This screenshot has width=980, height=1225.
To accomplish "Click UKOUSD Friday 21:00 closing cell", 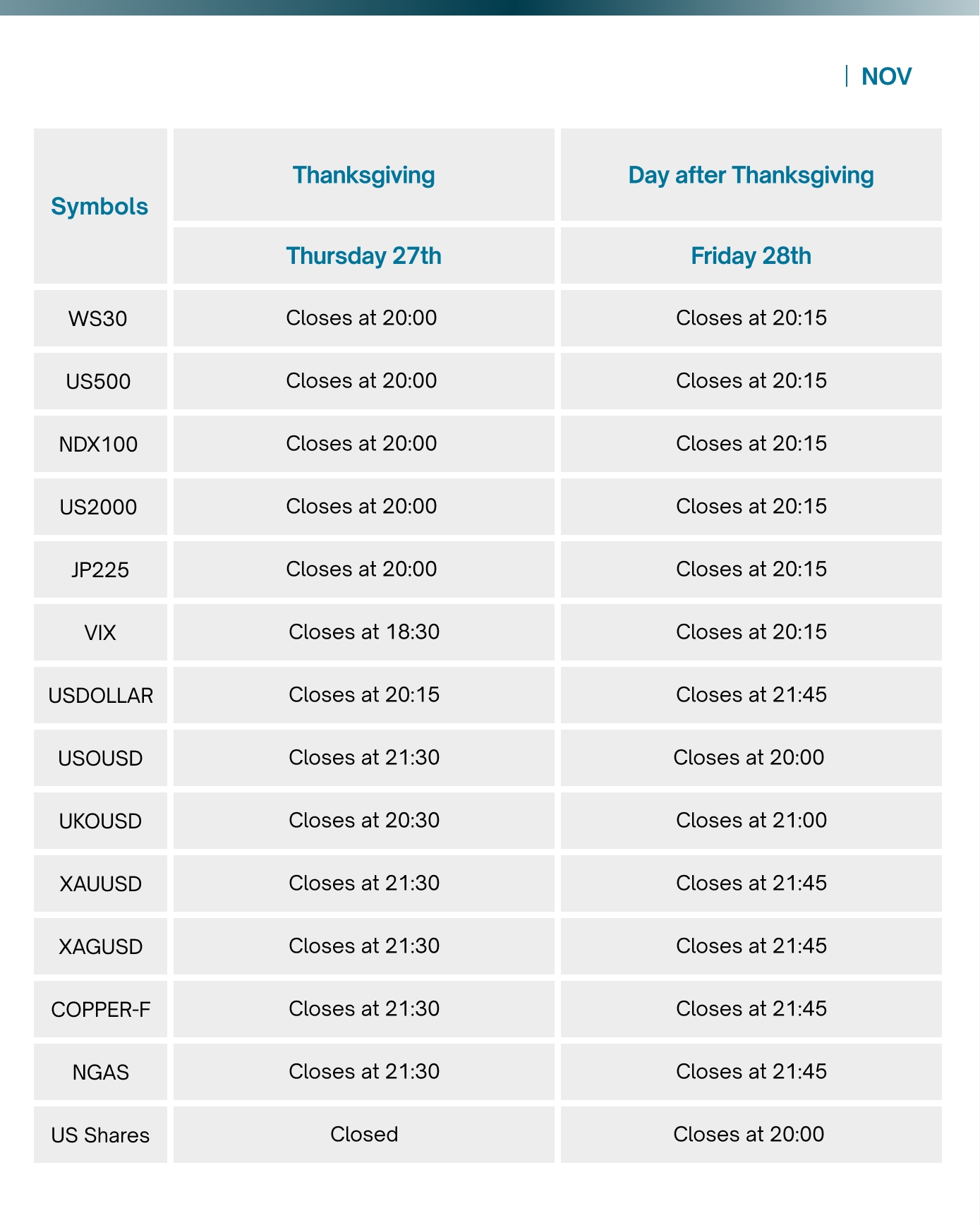I will [751, 820].
